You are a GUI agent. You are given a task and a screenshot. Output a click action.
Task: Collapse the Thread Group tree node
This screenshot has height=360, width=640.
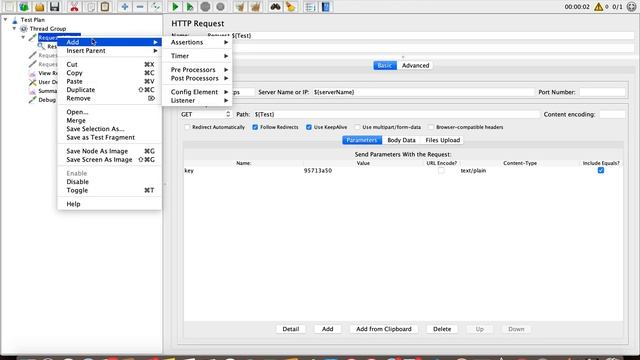point(14,28)
